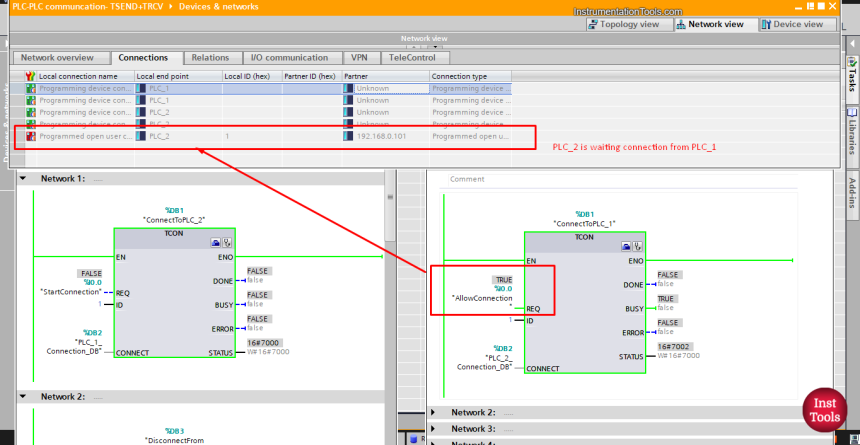Screen dimensions: 860x445
Task: Switch to Topology view
Action: point(630,24)
